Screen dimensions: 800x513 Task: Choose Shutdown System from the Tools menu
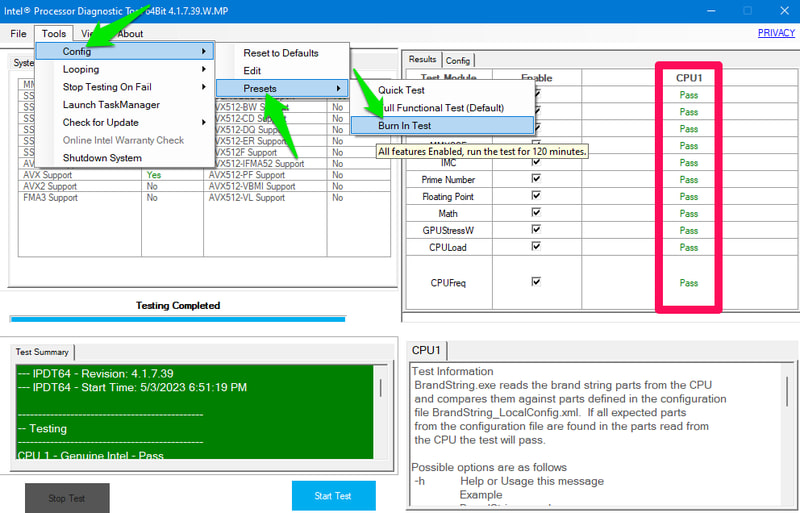tap(102, 158)
